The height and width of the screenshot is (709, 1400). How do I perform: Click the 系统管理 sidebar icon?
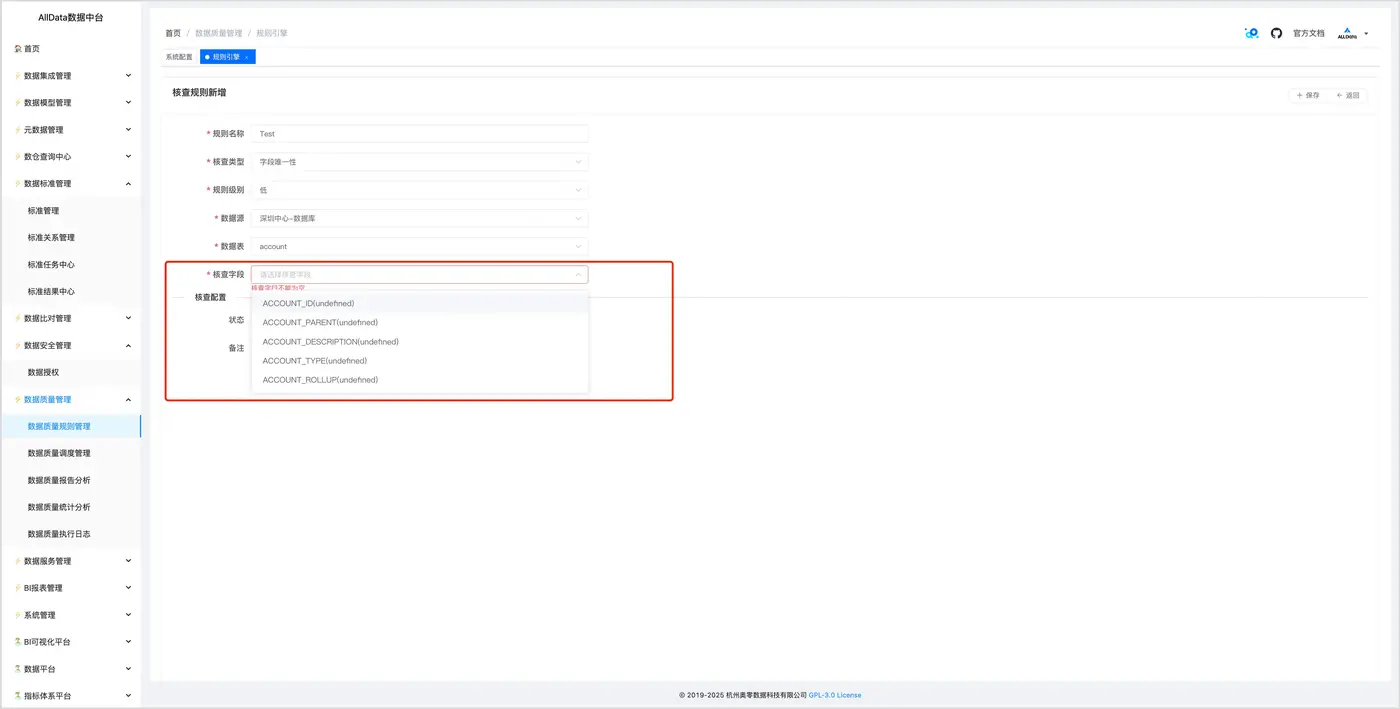(18, 615)
